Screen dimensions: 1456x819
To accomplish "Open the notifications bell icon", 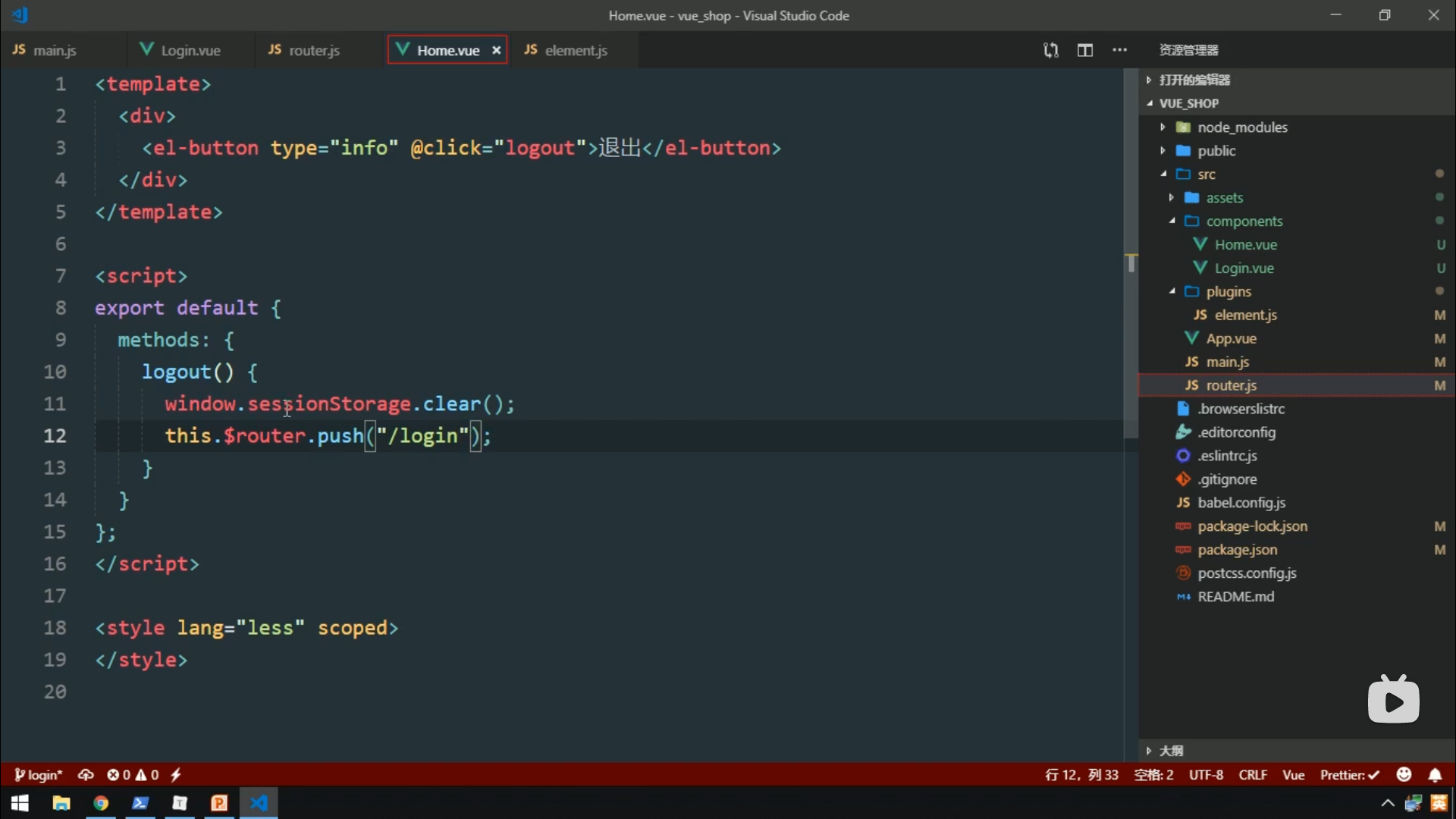I will pos(1435,775).
